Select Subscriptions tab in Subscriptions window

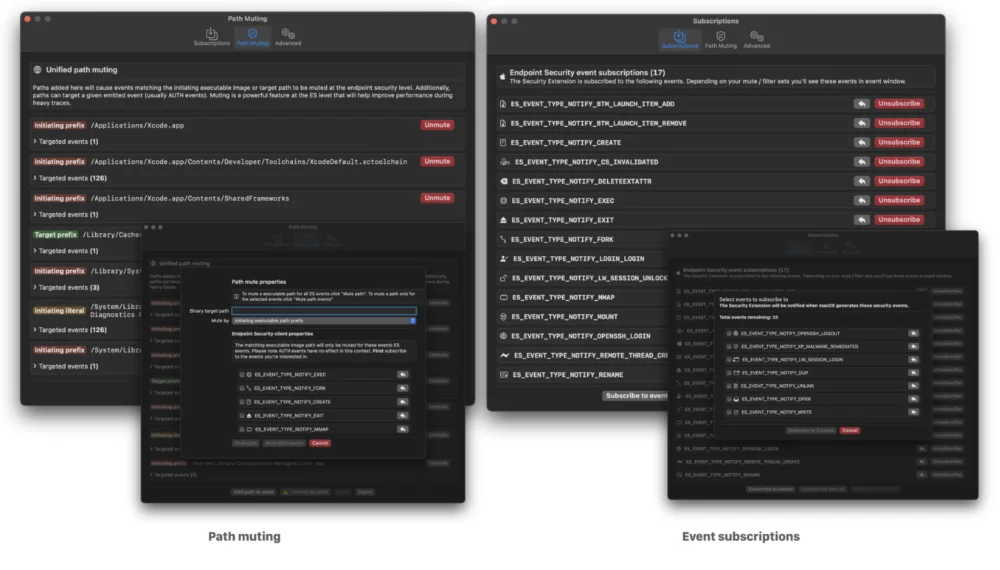pos(680,40)
